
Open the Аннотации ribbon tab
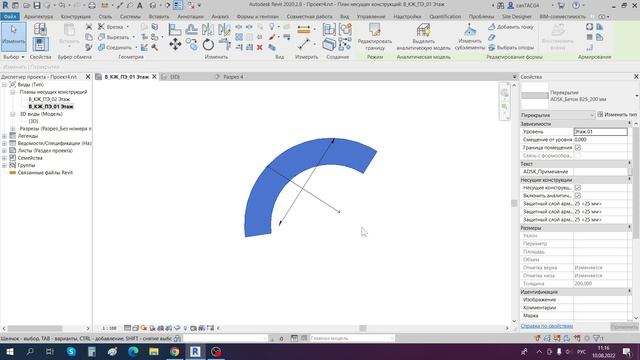coord(190,17)
